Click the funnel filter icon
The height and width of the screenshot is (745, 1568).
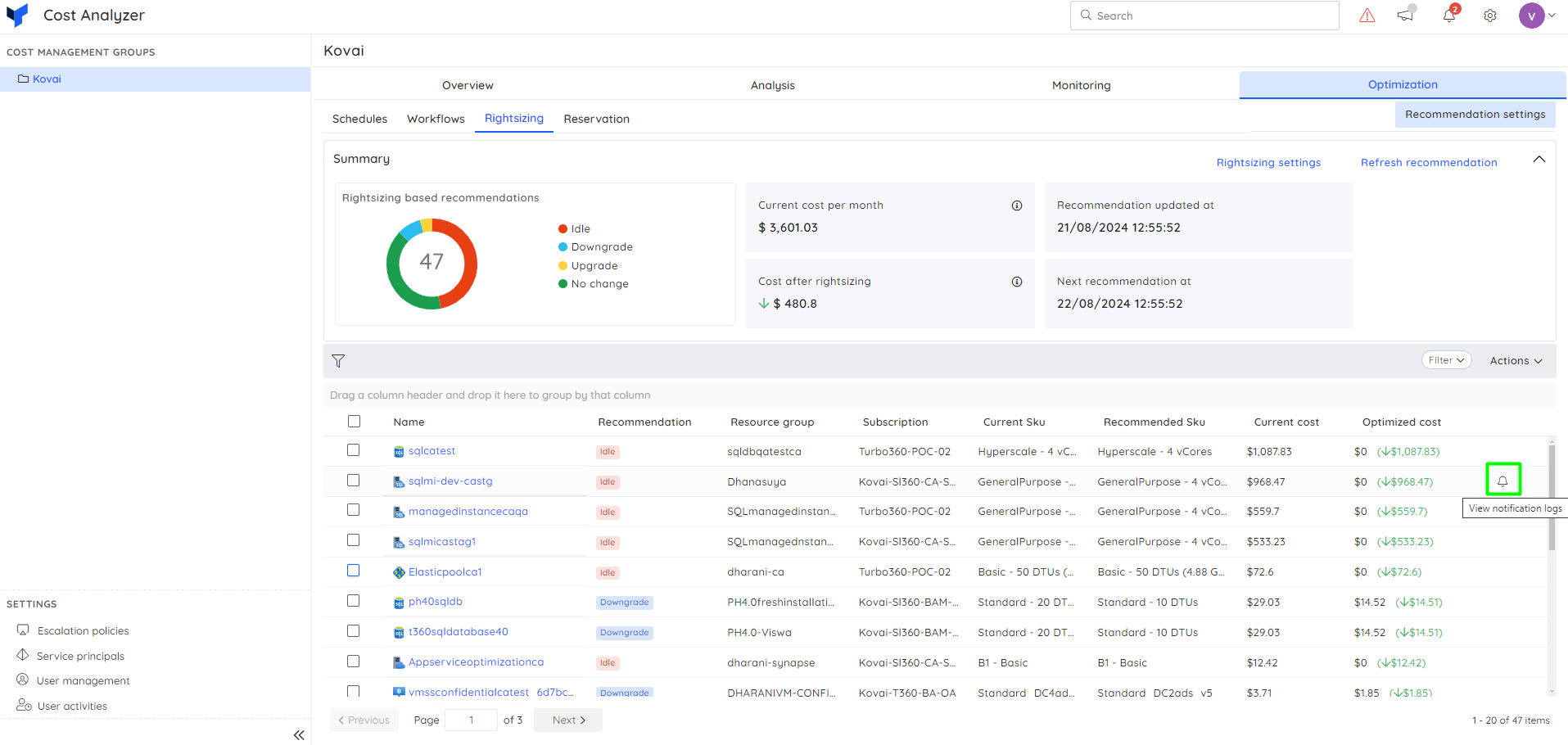click(x=338, y=360)
